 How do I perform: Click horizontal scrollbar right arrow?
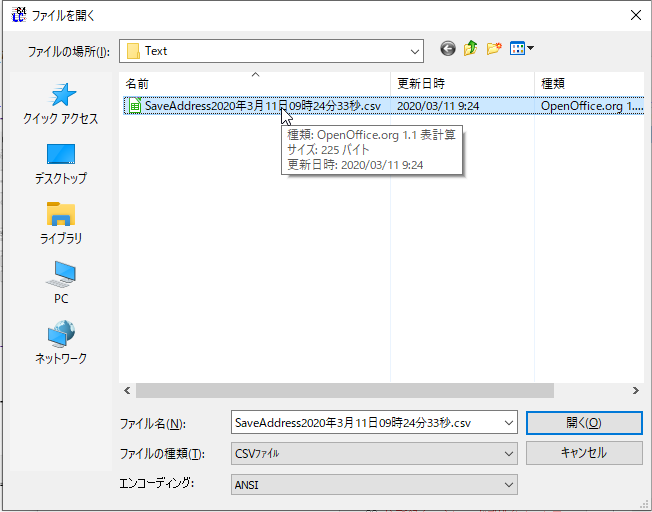(x=635, y=391)
